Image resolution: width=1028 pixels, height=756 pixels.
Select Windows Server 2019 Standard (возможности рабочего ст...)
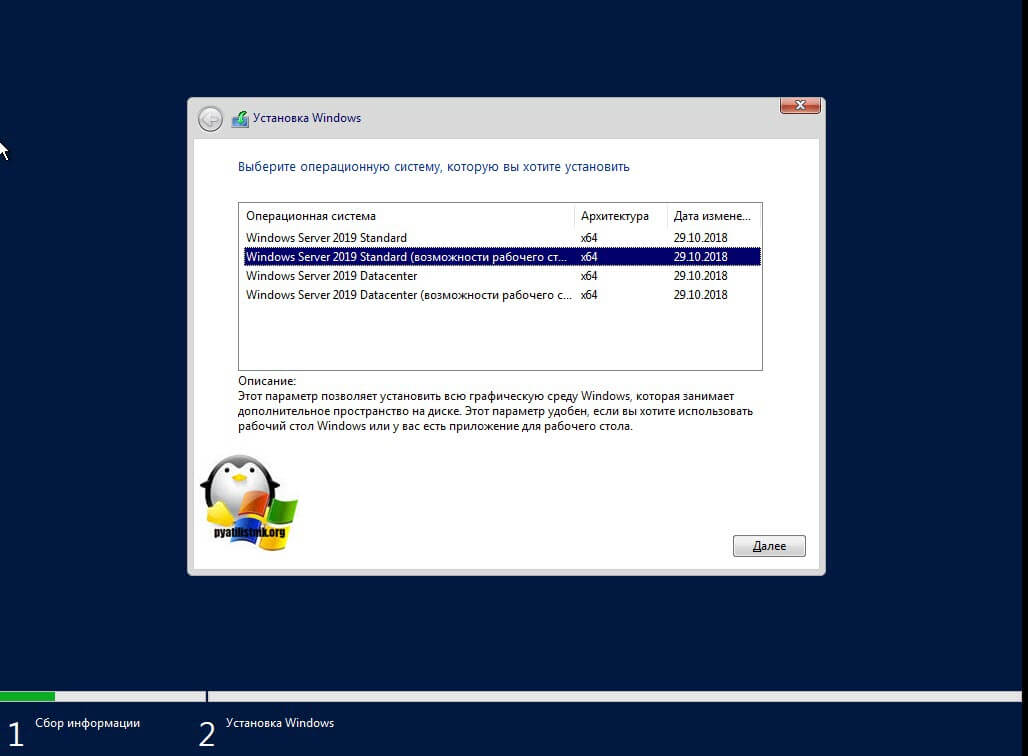(502, 256)
